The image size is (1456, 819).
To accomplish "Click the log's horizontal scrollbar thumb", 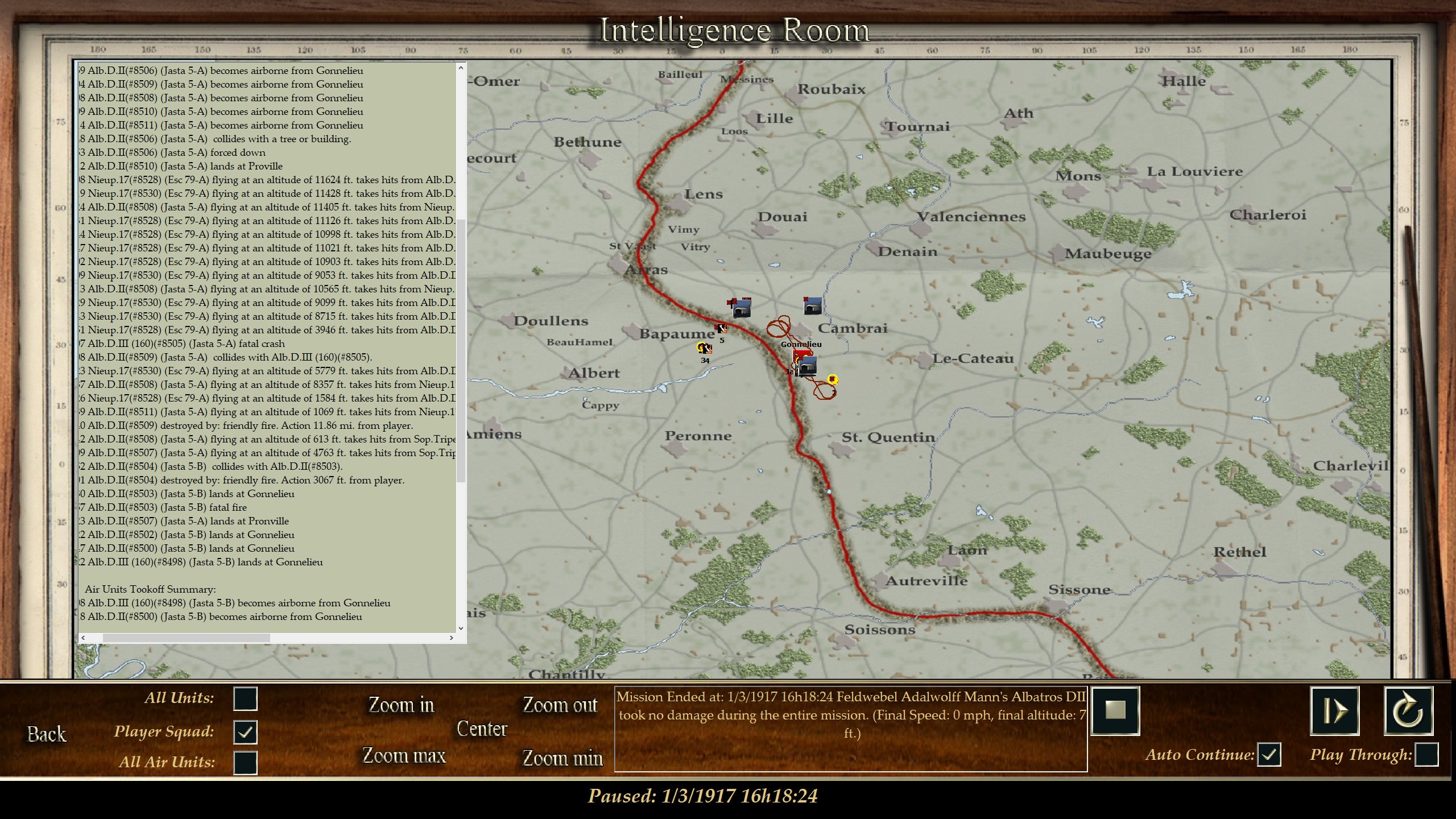I will click(x=186, y=638).
